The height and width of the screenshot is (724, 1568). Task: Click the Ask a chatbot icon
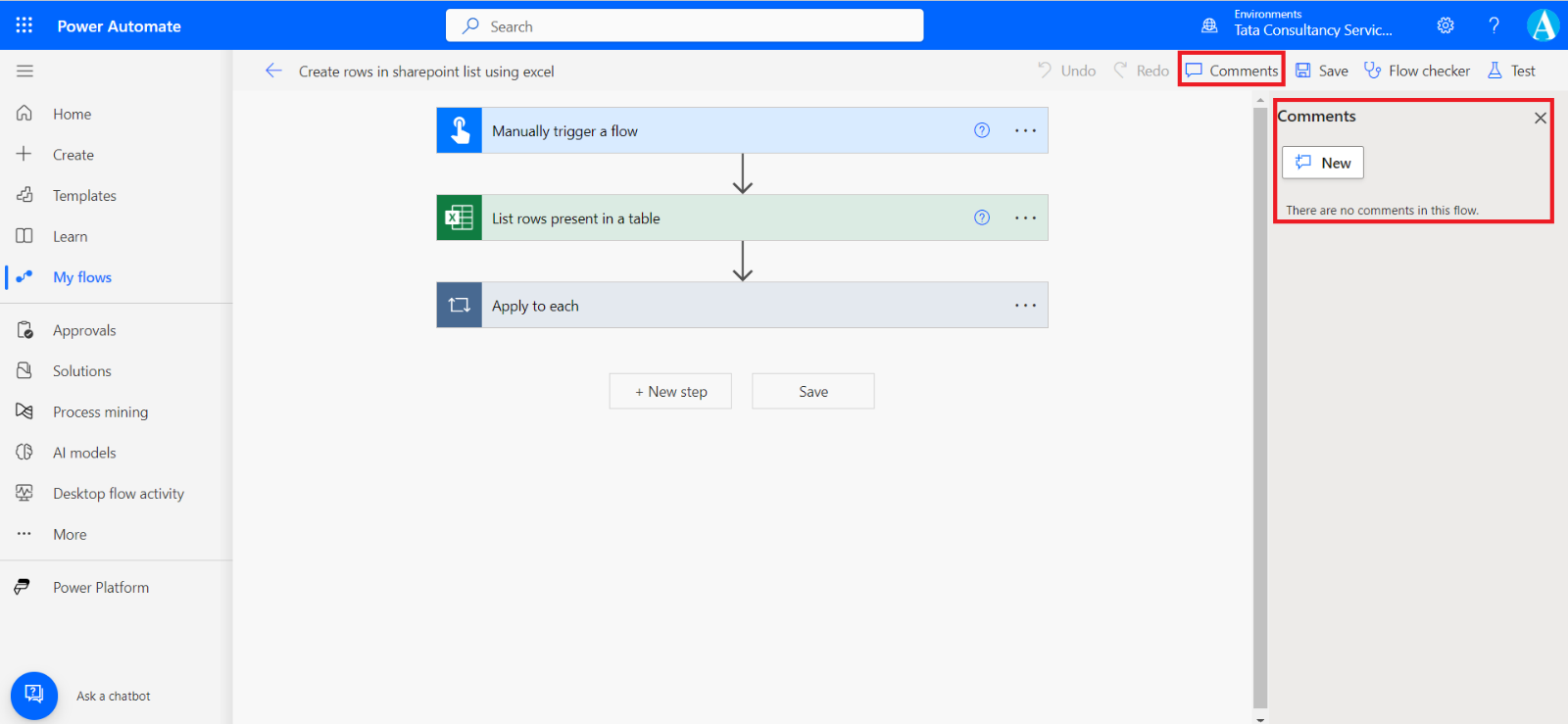pos(34,695)
